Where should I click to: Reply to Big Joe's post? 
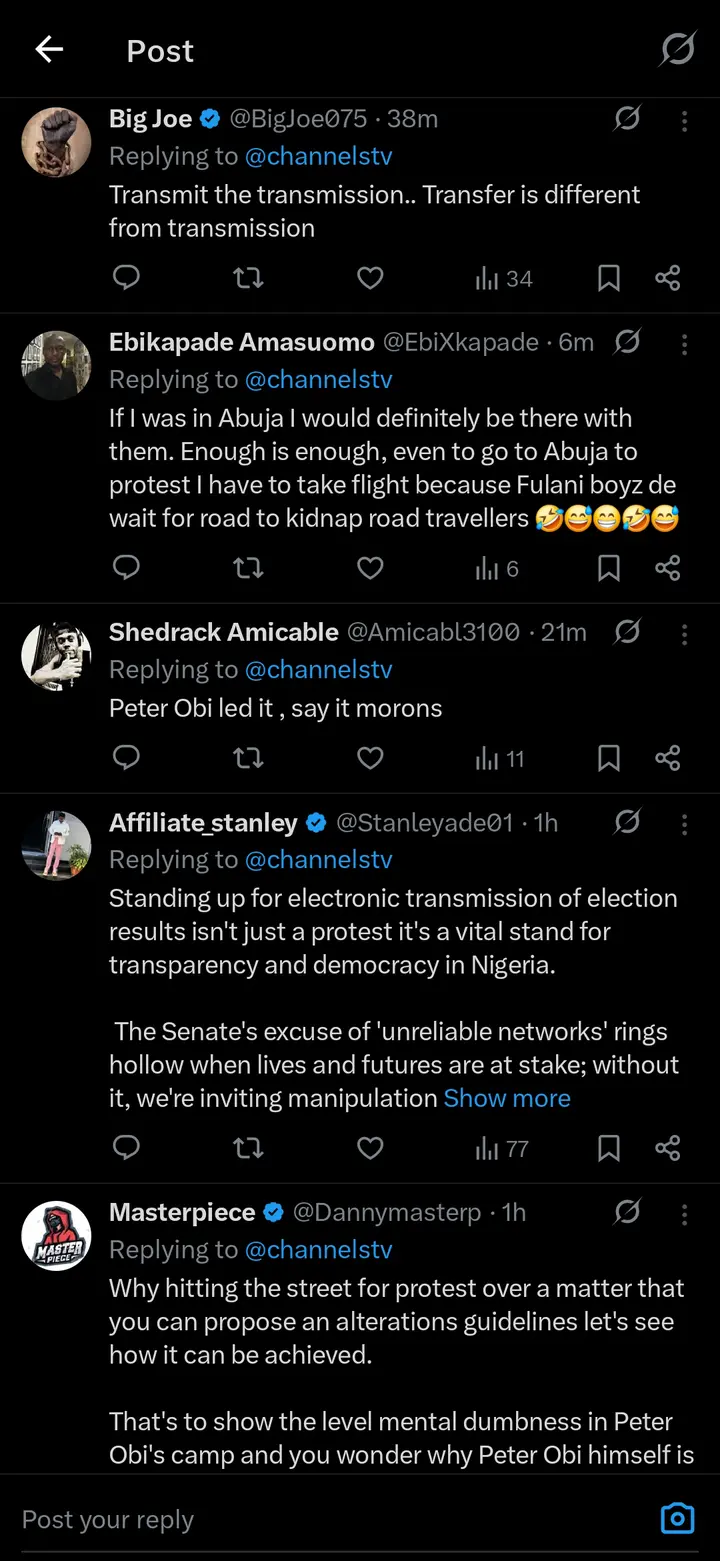click(126, 278)
